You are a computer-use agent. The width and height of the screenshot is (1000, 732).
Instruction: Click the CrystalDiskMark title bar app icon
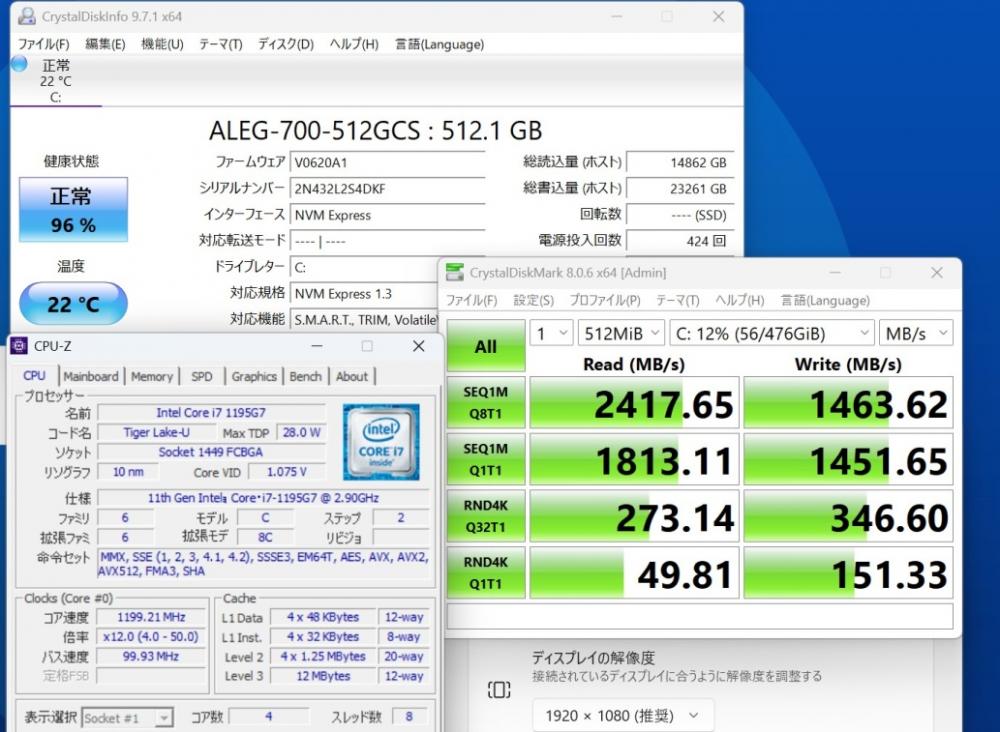[x=455, y=272]
